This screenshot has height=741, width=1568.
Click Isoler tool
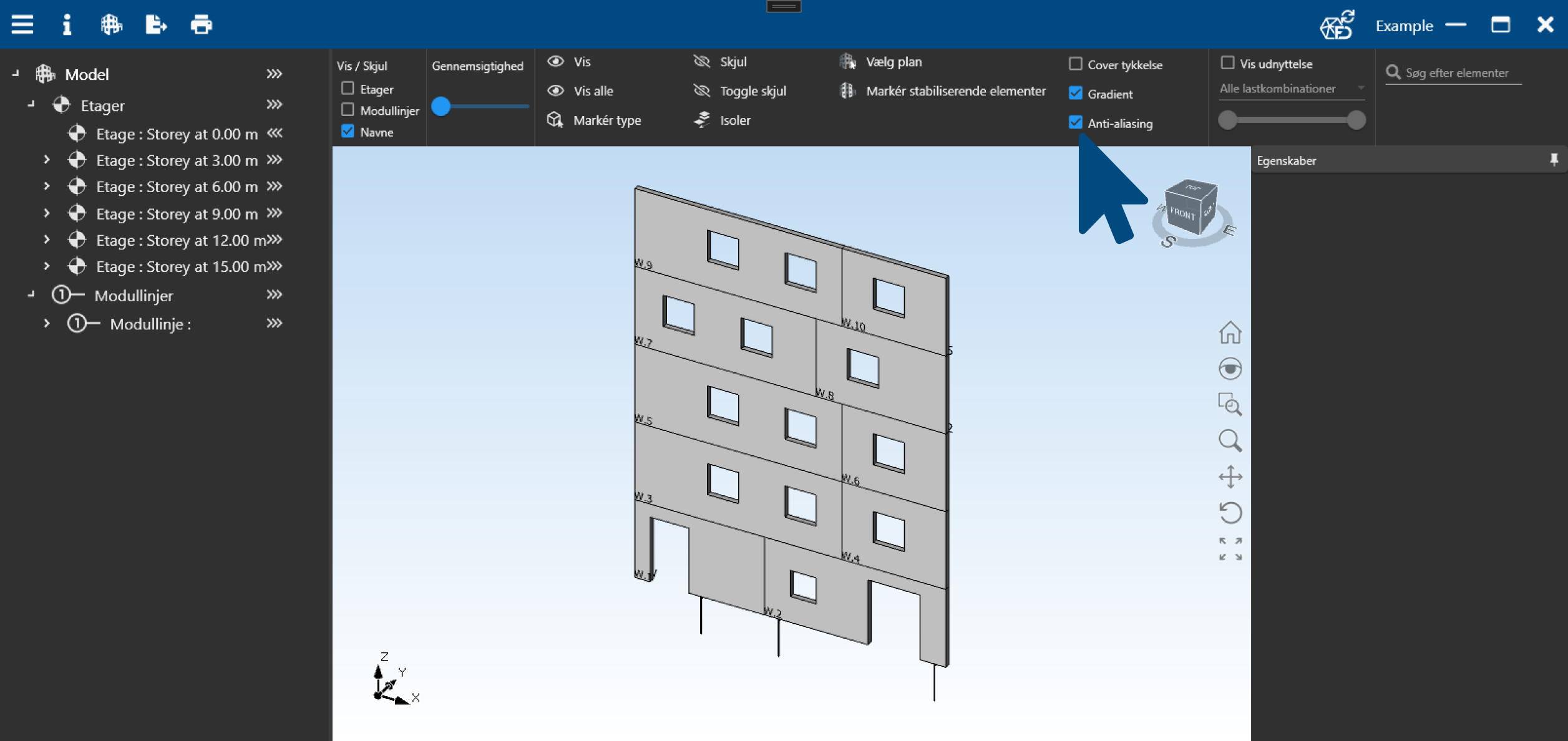[x=722, y=120]
